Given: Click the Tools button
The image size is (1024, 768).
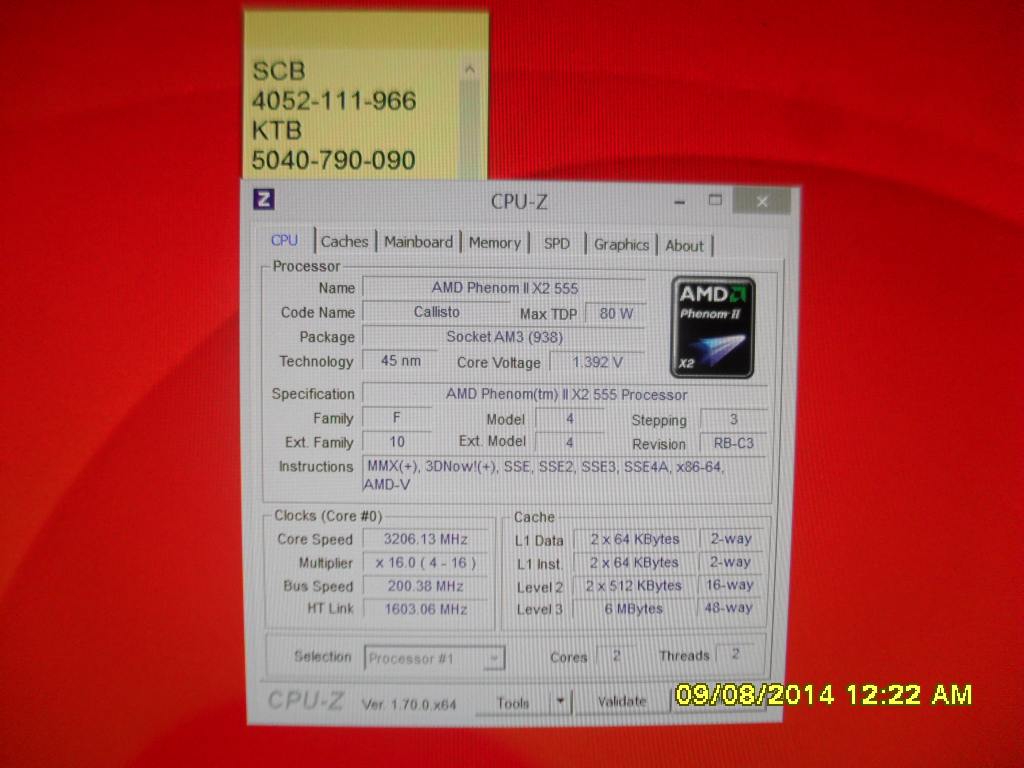Looking at the screenshot, I should click(x=513, y=703).
